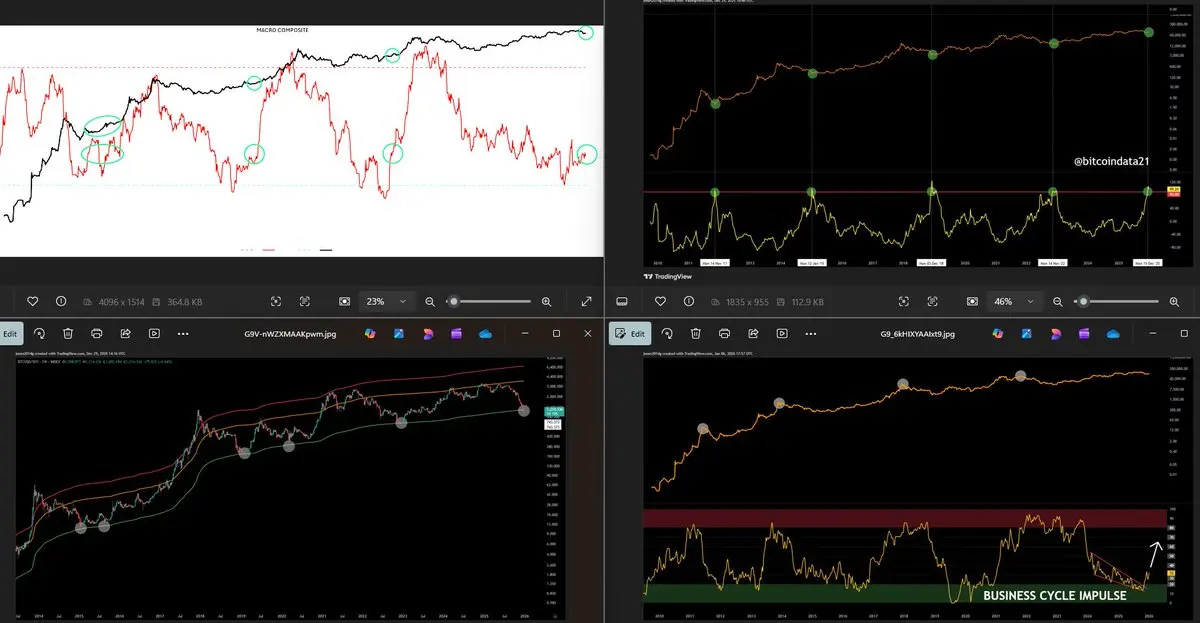Show actual size in the 23% zoom window
The width and height of the screenshot is (1200, 623).
pos(345,301)
